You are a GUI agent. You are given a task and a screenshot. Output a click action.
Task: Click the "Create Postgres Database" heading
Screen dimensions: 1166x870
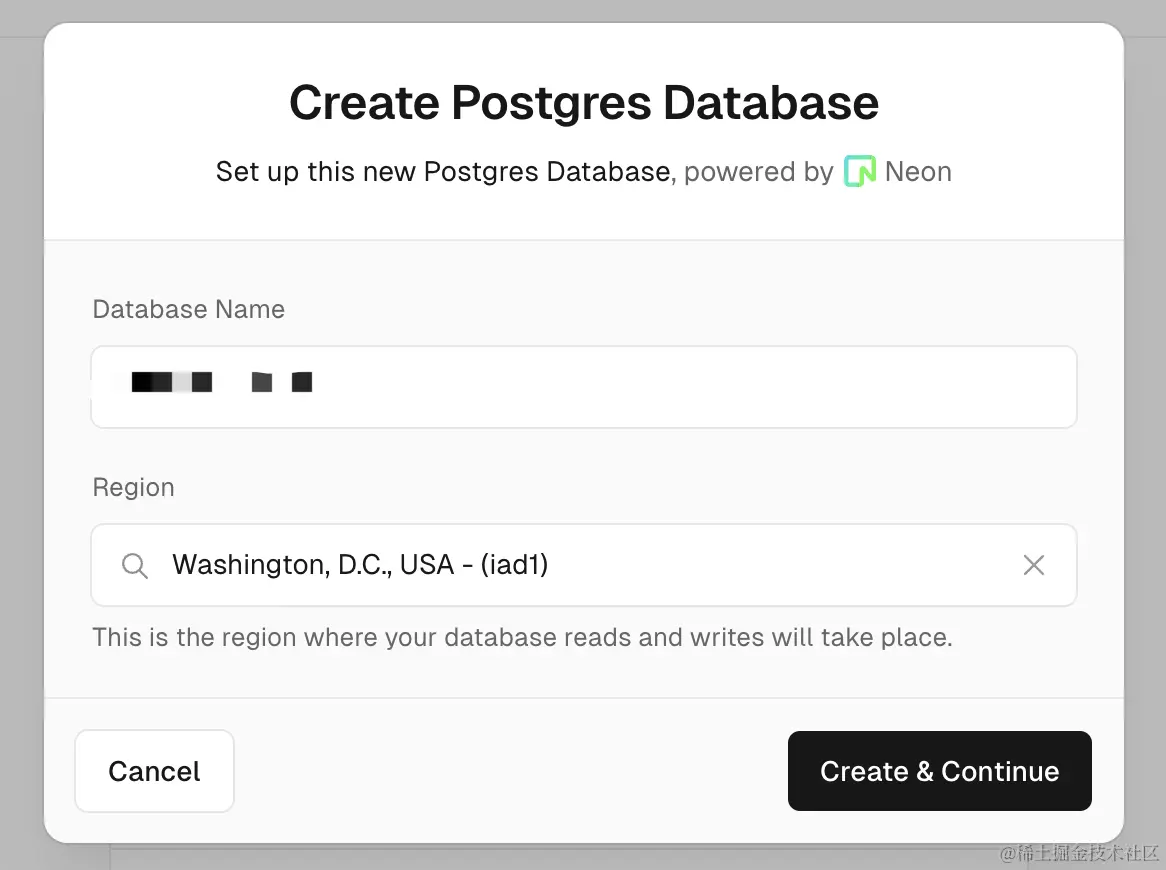(584, 103)
